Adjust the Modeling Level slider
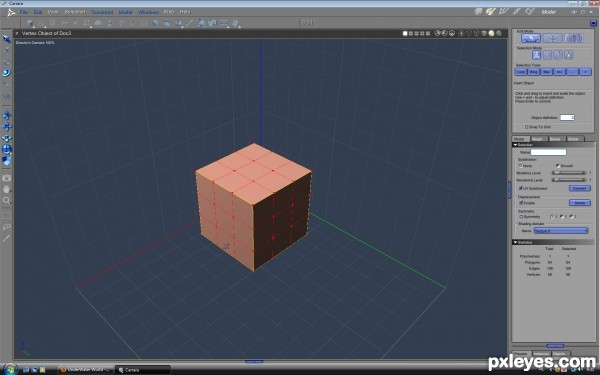 point(569,173)
